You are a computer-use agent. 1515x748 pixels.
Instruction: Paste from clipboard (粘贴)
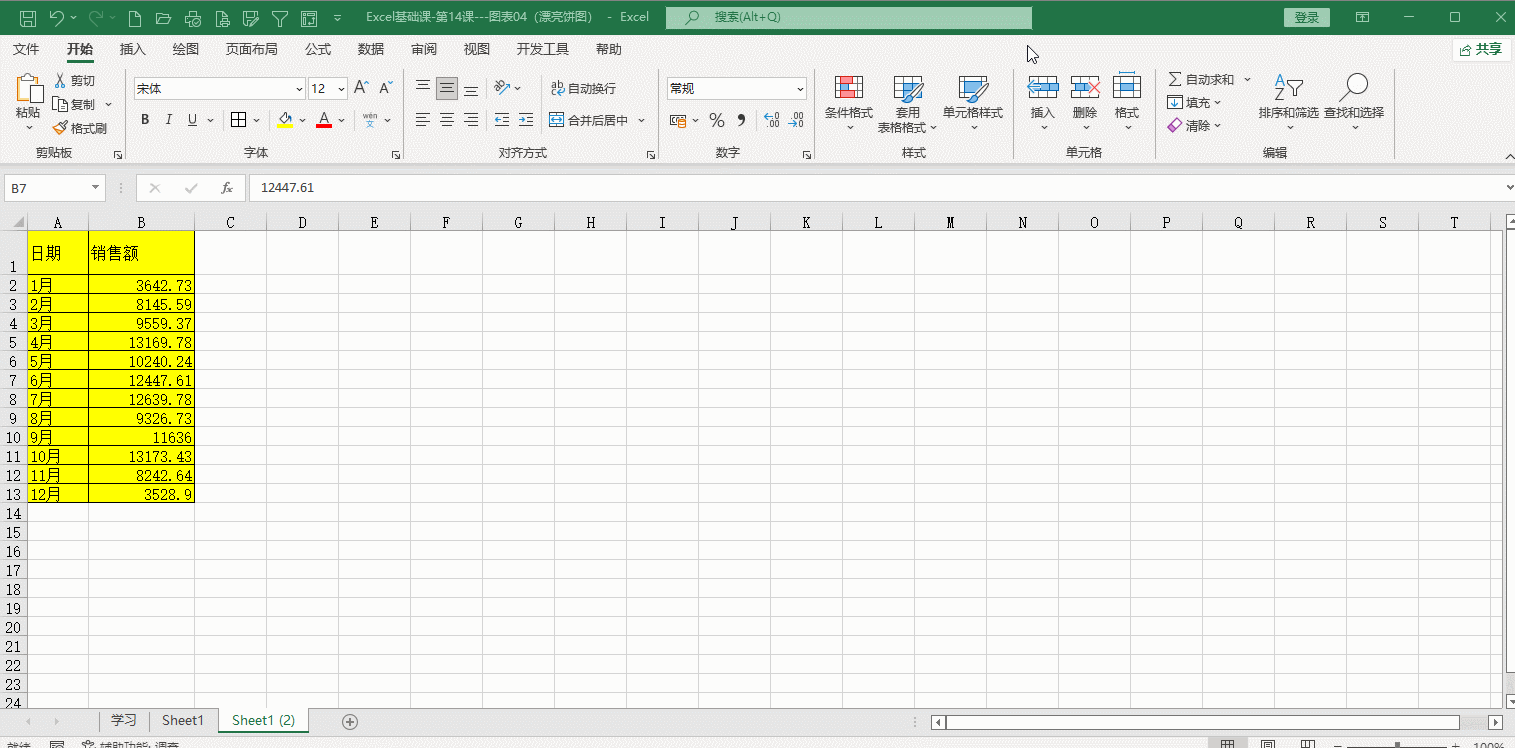coord(28,103)
